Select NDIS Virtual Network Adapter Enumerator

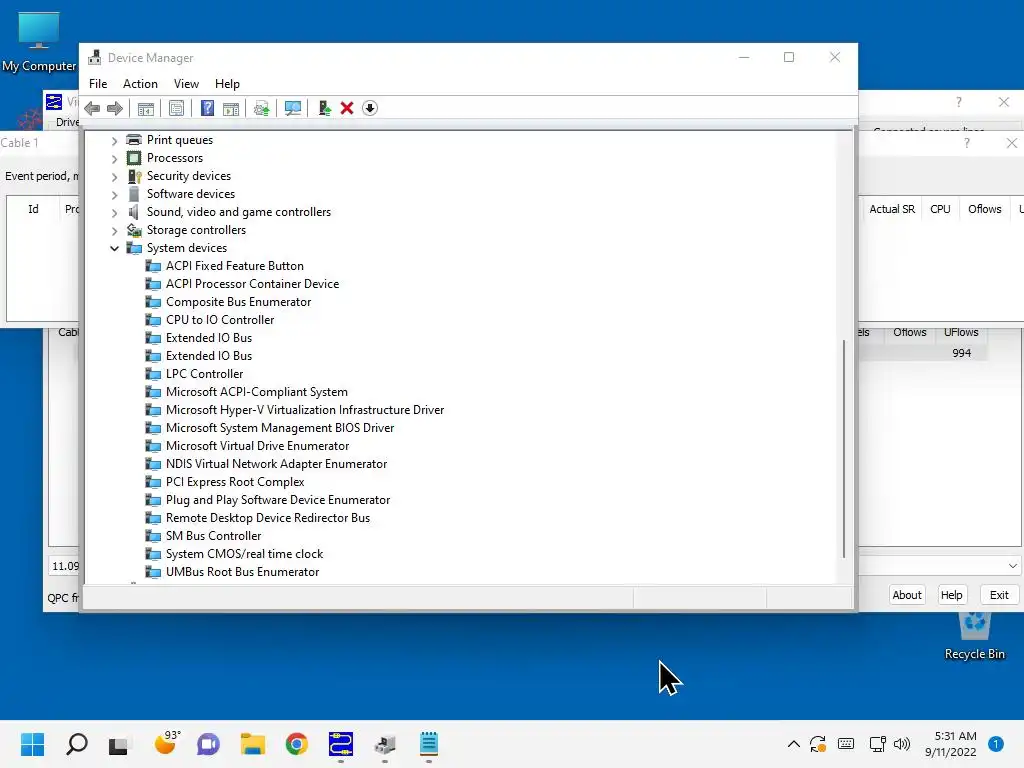[x=276, y=464]
